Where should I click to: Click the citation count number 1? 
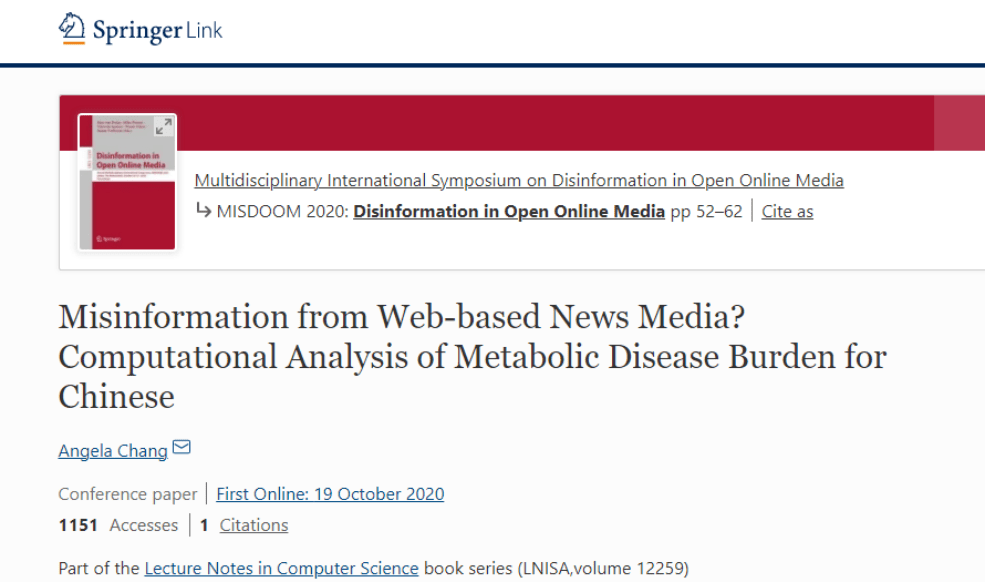(x=204, y=525)
